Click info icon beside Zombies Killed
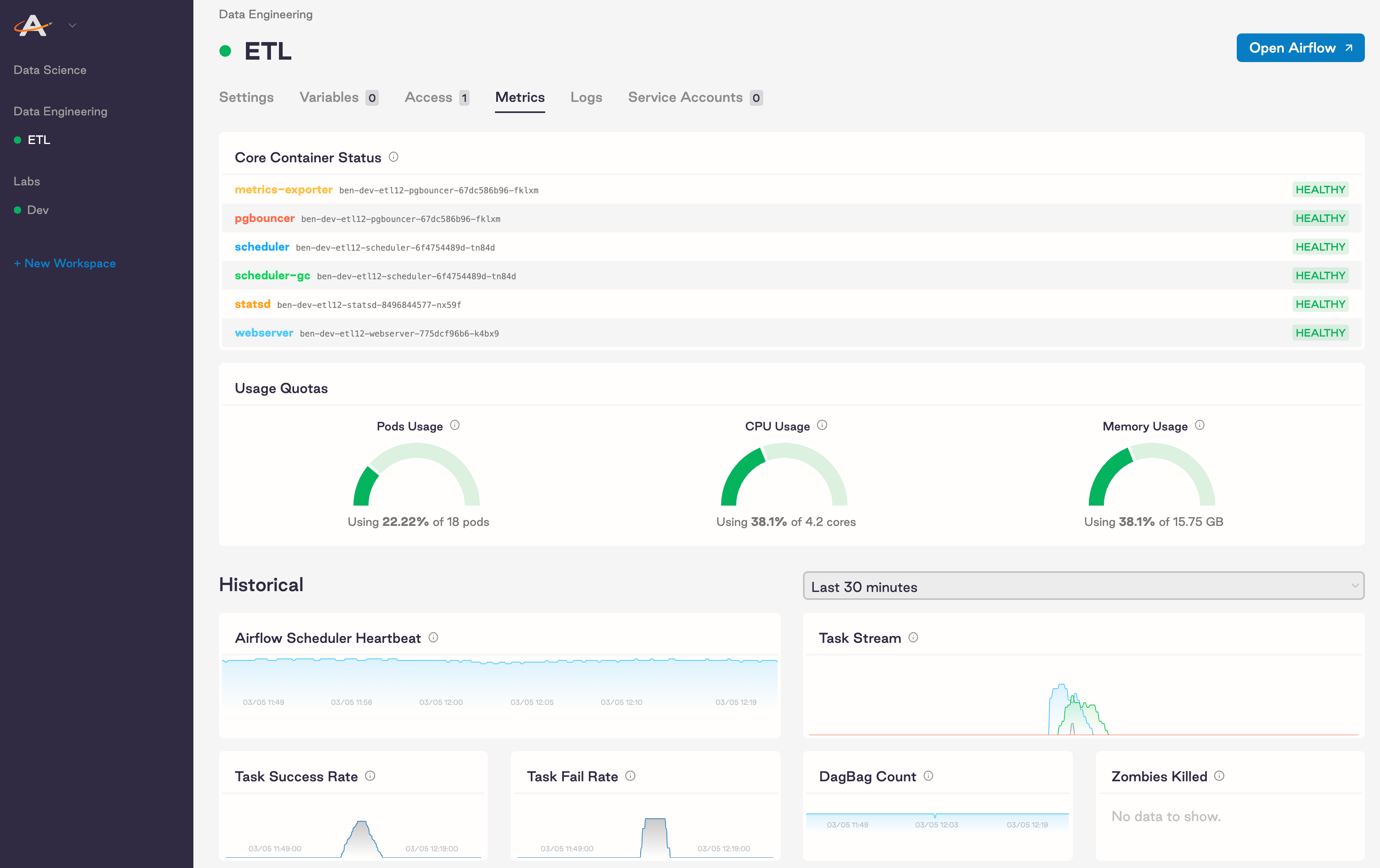The width and height of the screenshot is (1380, 868). (1219, 776)
